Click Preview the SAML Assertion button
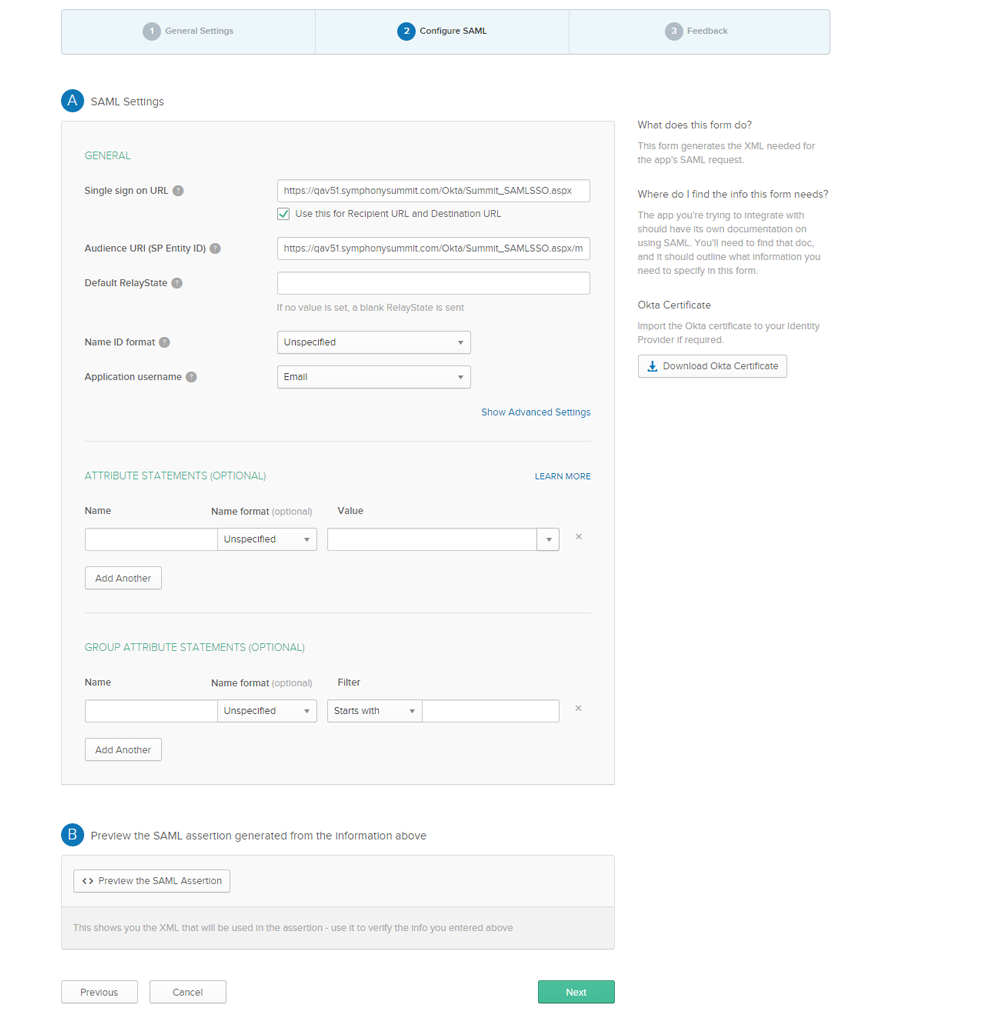 152,881
